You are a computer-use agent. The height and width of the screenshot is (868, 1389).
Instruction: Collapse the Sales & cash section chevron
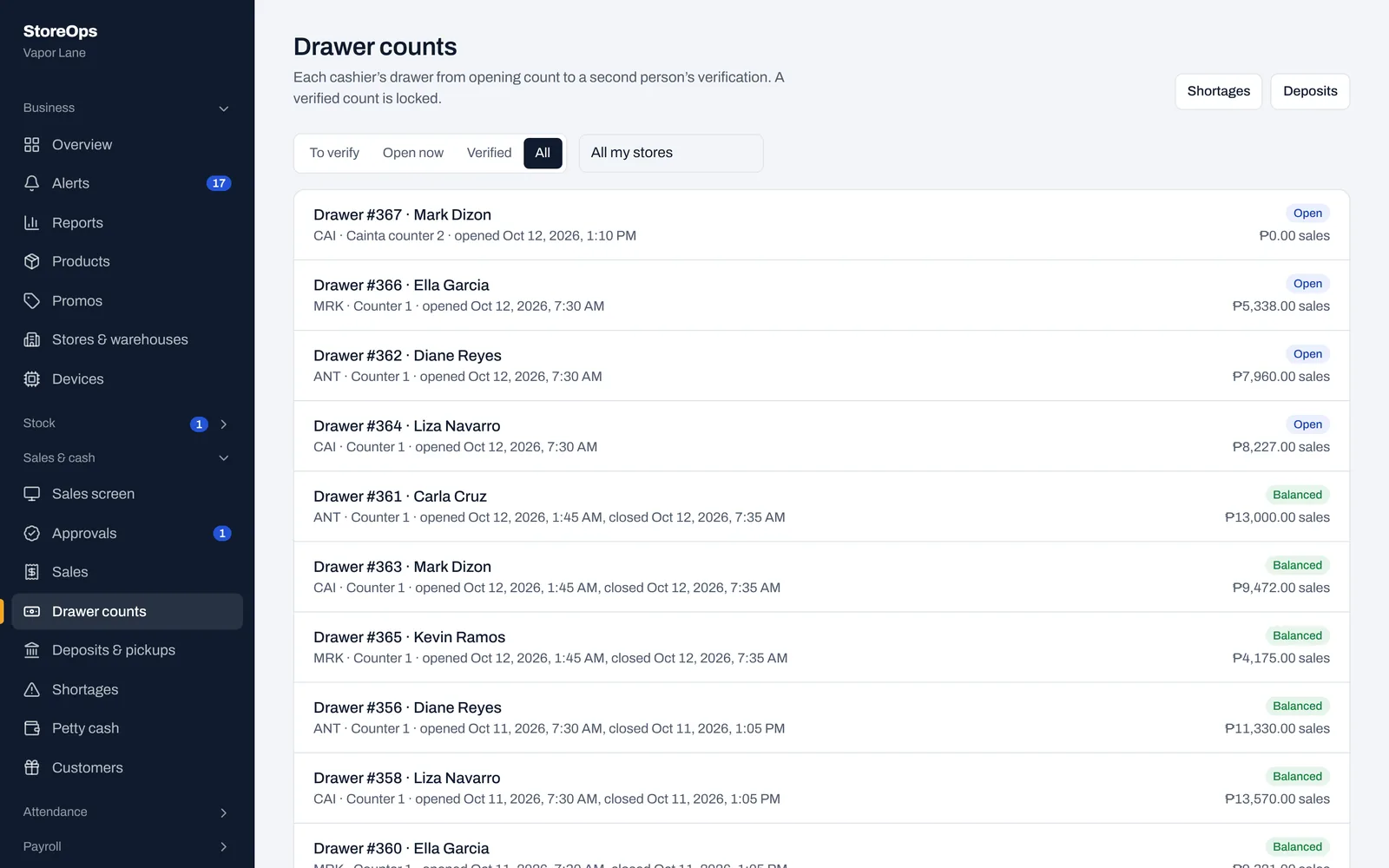[223, 458]
